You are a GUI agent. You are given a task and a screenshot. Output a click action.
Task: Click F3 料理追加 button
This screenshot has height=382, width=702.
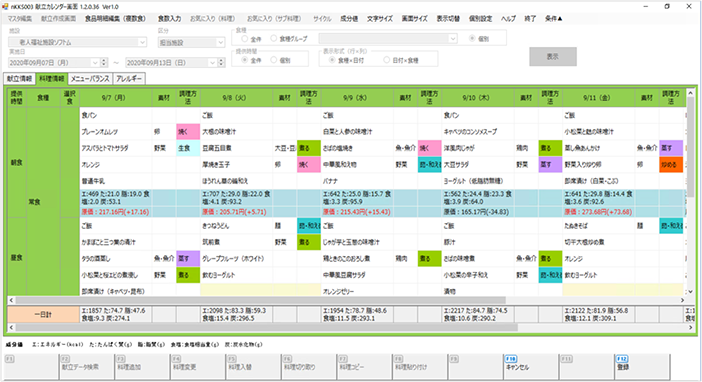click(x=141, y=367)
